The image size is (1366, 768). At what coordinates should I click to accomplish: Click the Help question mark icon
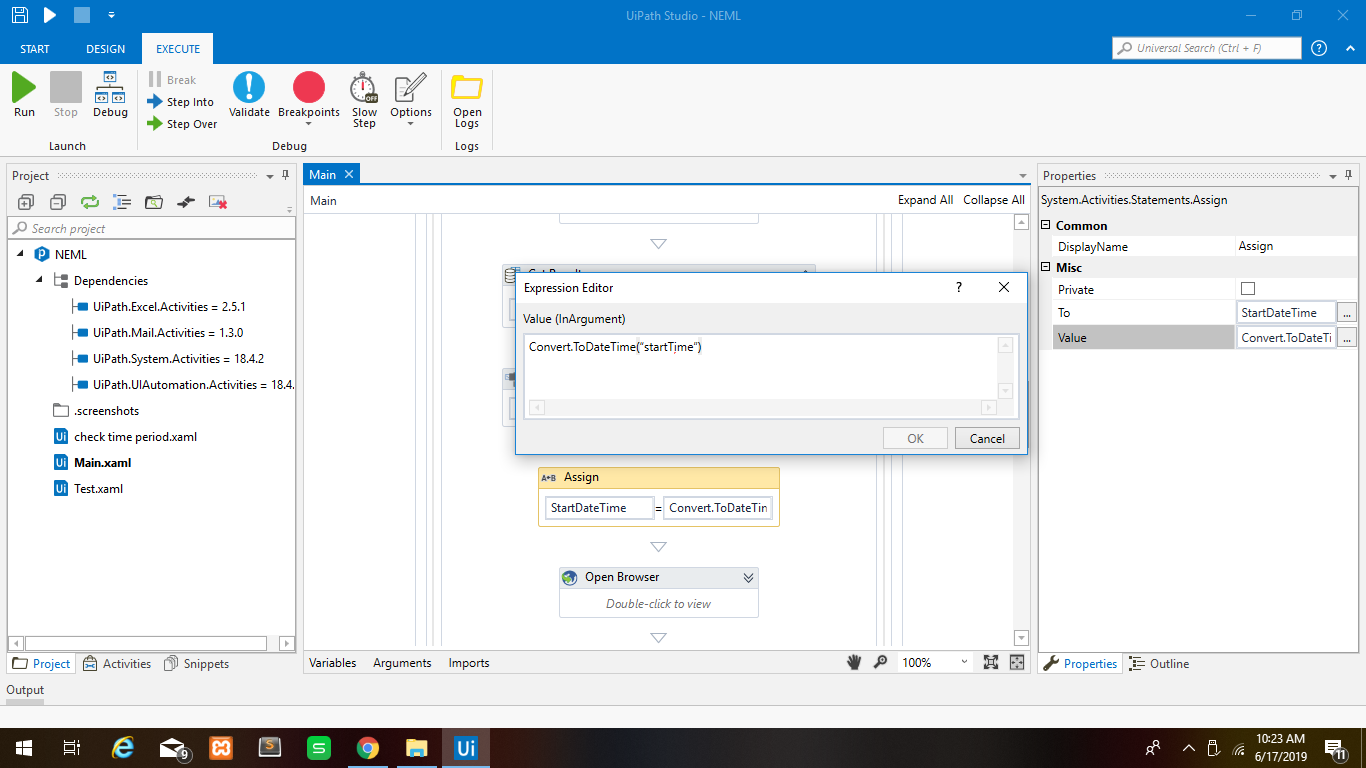[1319, 48]
